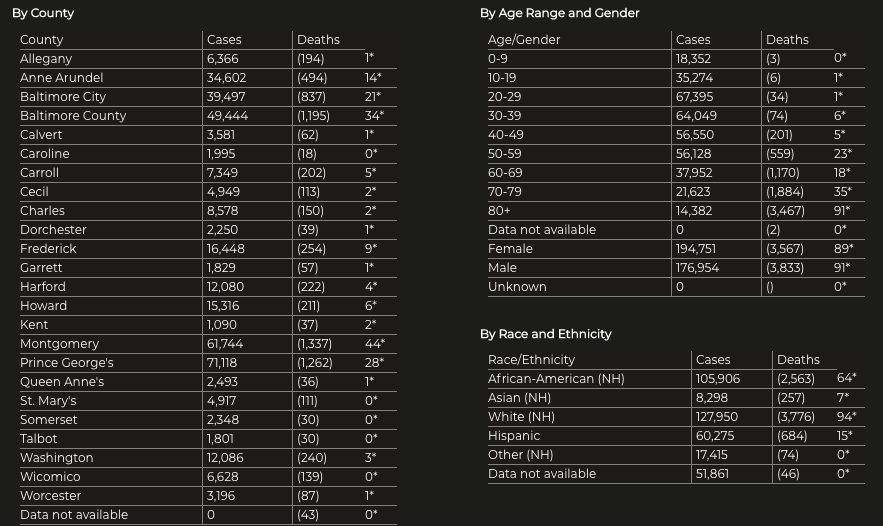This screenshot has height=526, width=883.
Task: Click the Deaths header in the age table
Action: click(787, 40)
